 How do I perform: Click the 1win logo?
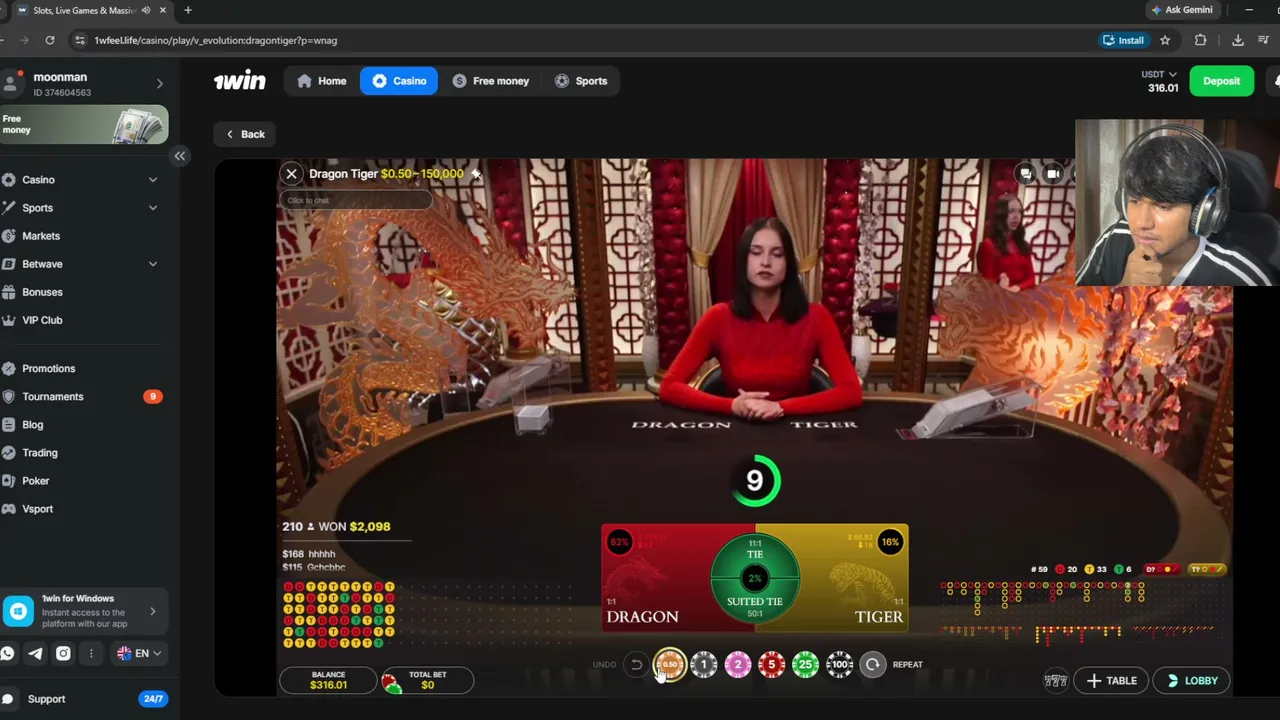[239, 81]
